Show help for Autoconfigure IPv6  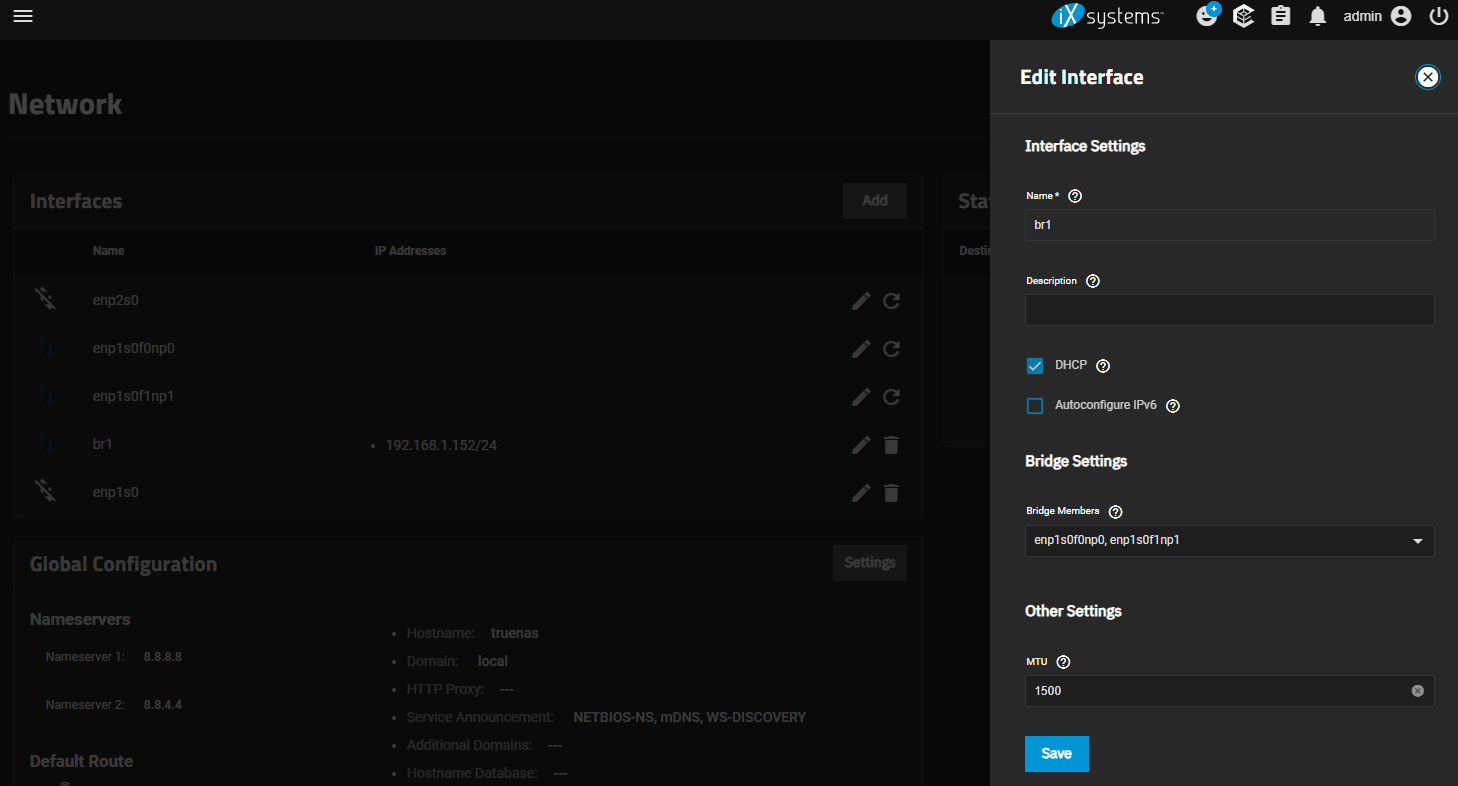1173,406
